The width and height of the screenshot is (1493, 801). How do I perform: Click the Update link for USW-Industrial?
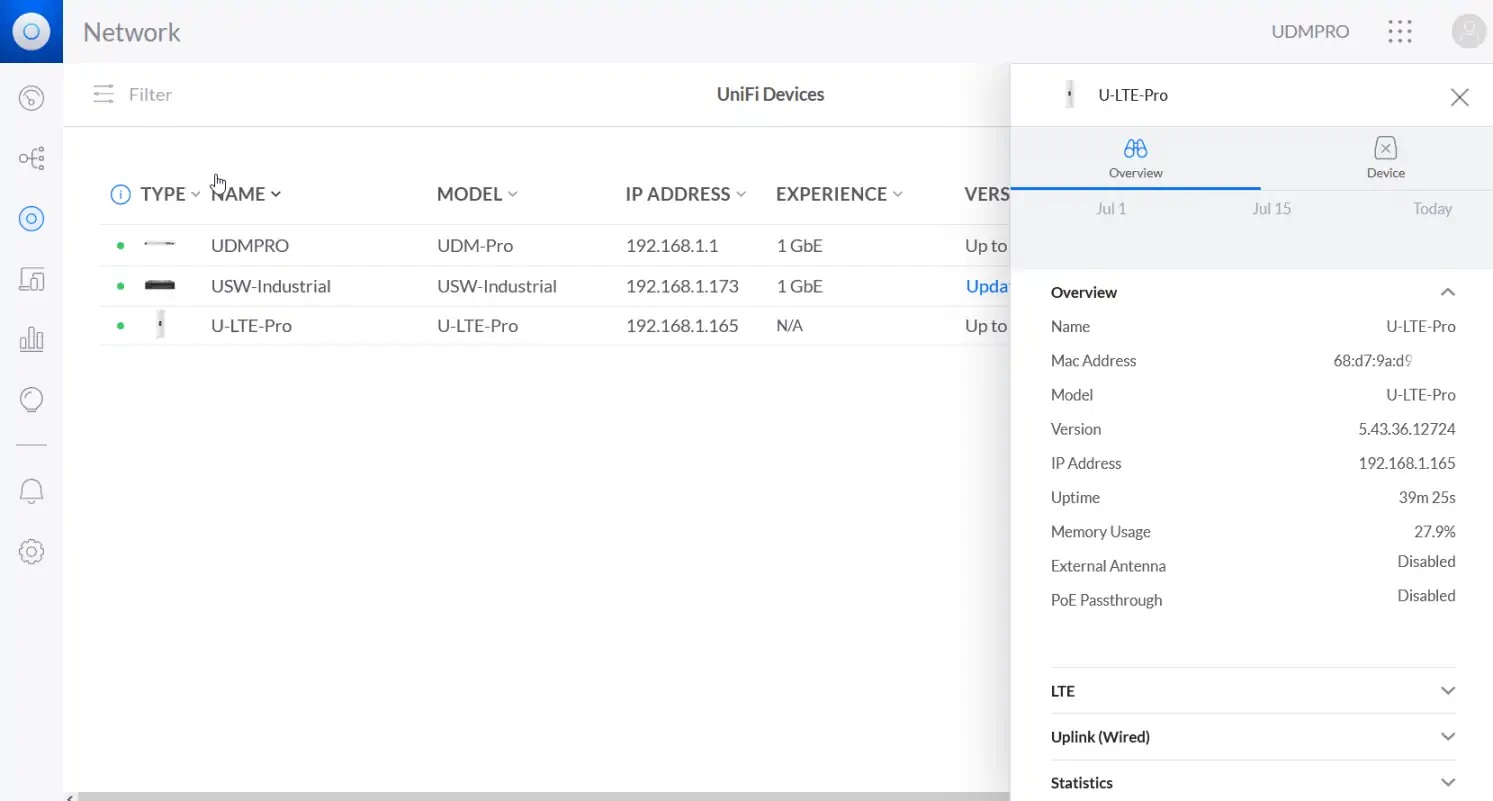click(x=986, y=286)
